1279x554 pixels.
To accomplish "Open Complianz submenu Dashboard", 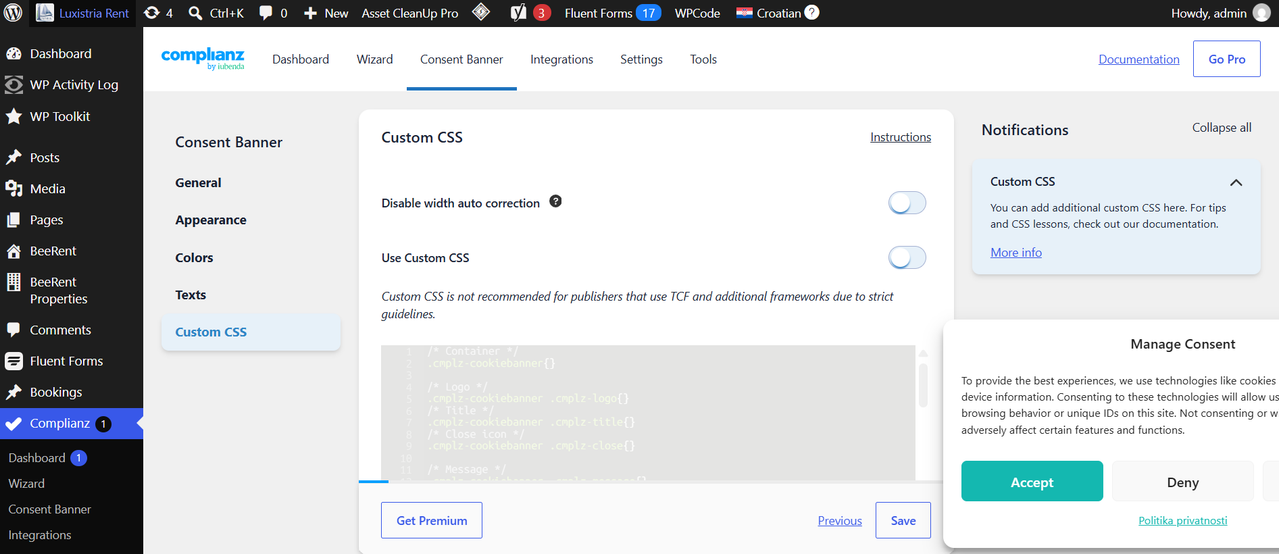I will 47,458.
